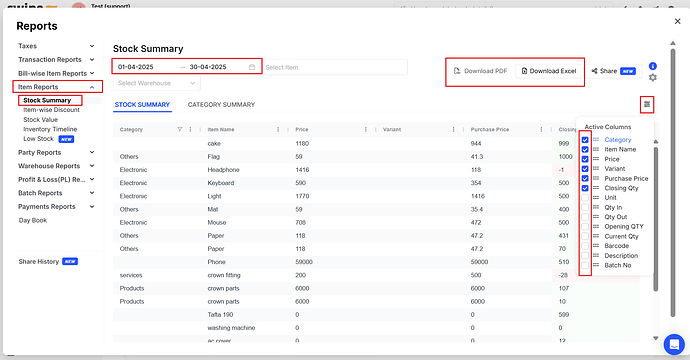Image resolution: width=690 pixels, height=360 pixels.
Task: Grab drag handle beside Price column
Action: [596, 159]
